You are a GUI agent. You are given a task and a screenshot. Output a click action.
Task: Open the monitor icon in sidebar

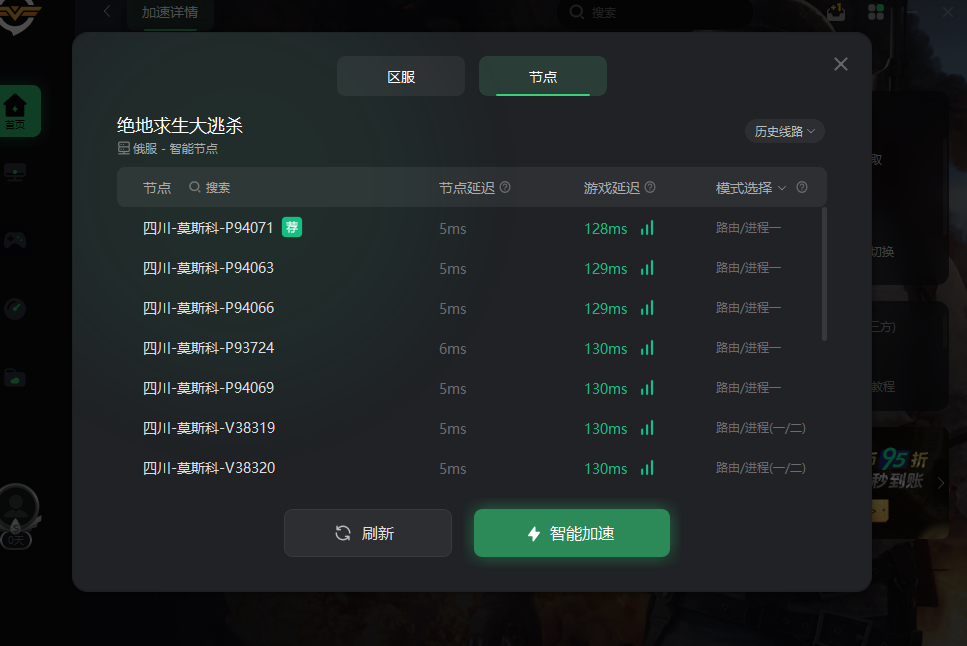[x=15, y=172]
